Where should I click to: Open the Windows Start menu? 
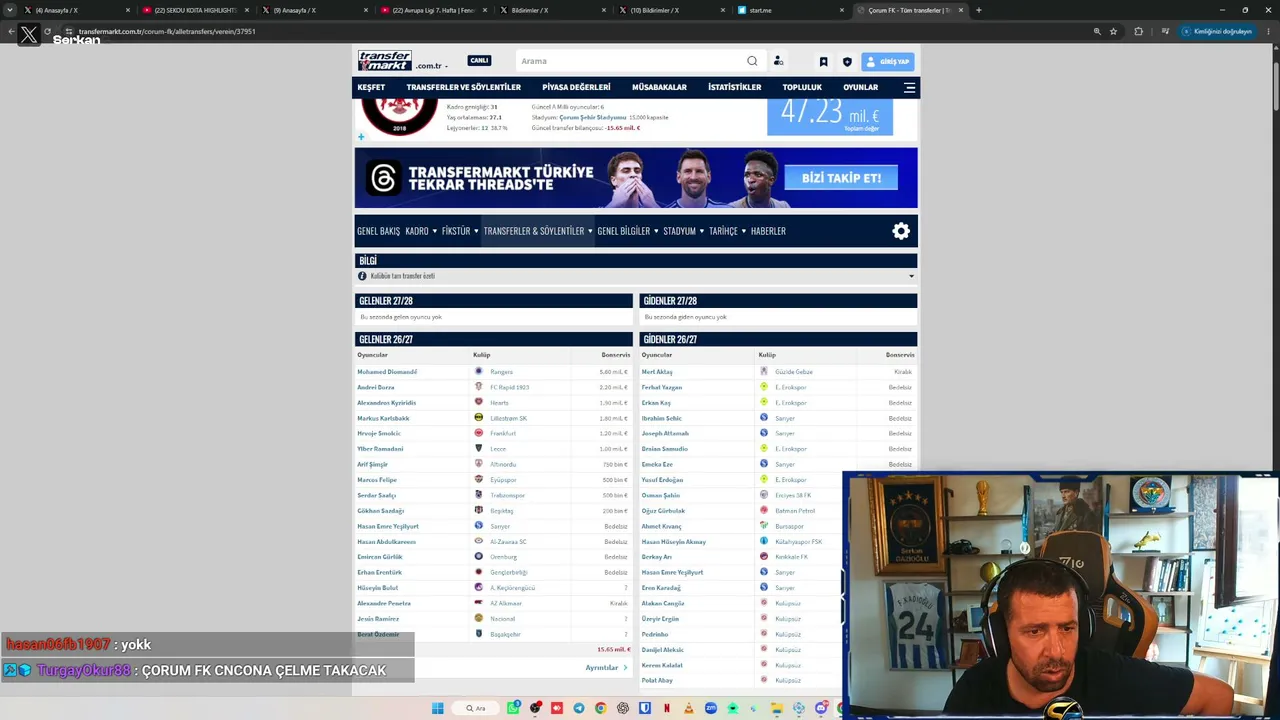click(437, 708)
